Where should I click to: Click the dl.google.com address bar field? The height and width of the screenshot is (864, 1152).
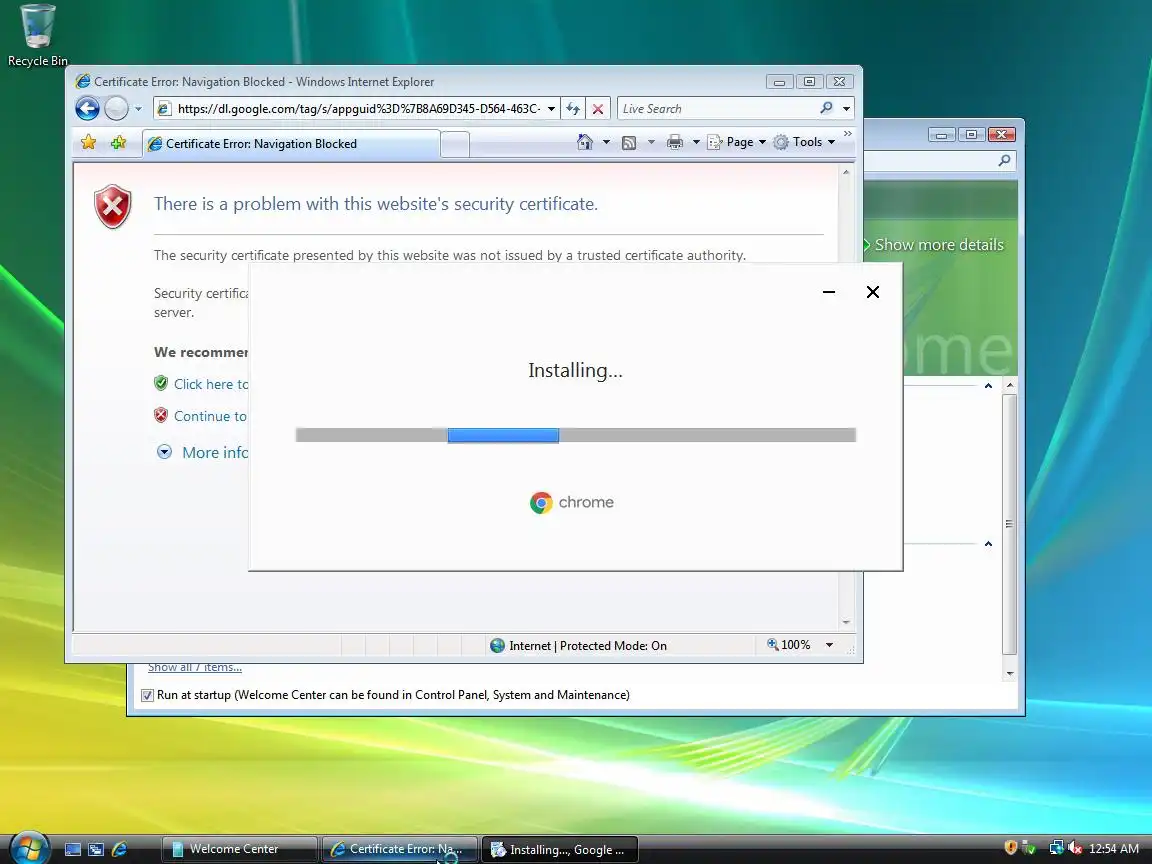pos(359,109)
